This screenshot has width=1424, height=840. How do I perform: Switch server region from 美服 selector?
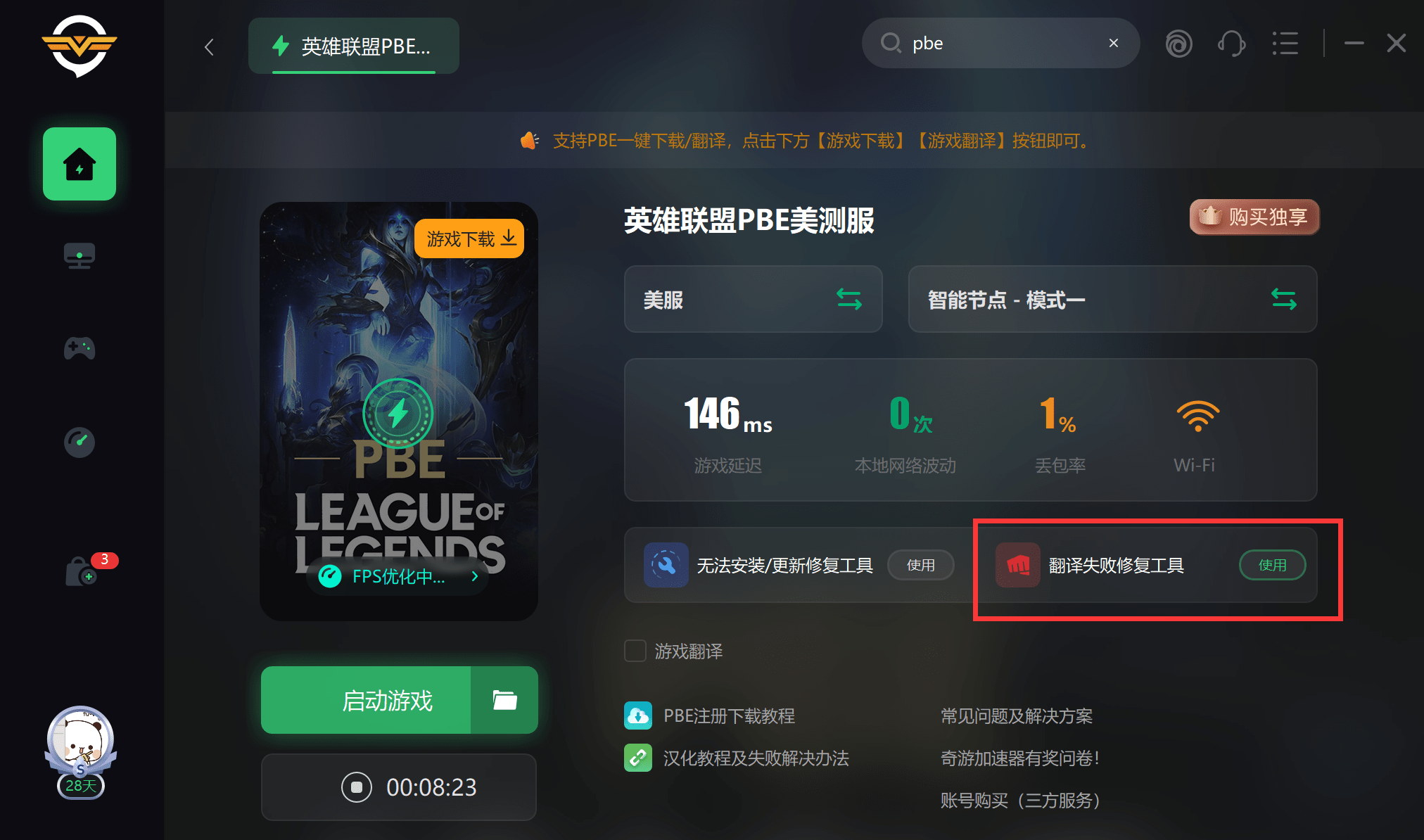click(x=753, y=300)
